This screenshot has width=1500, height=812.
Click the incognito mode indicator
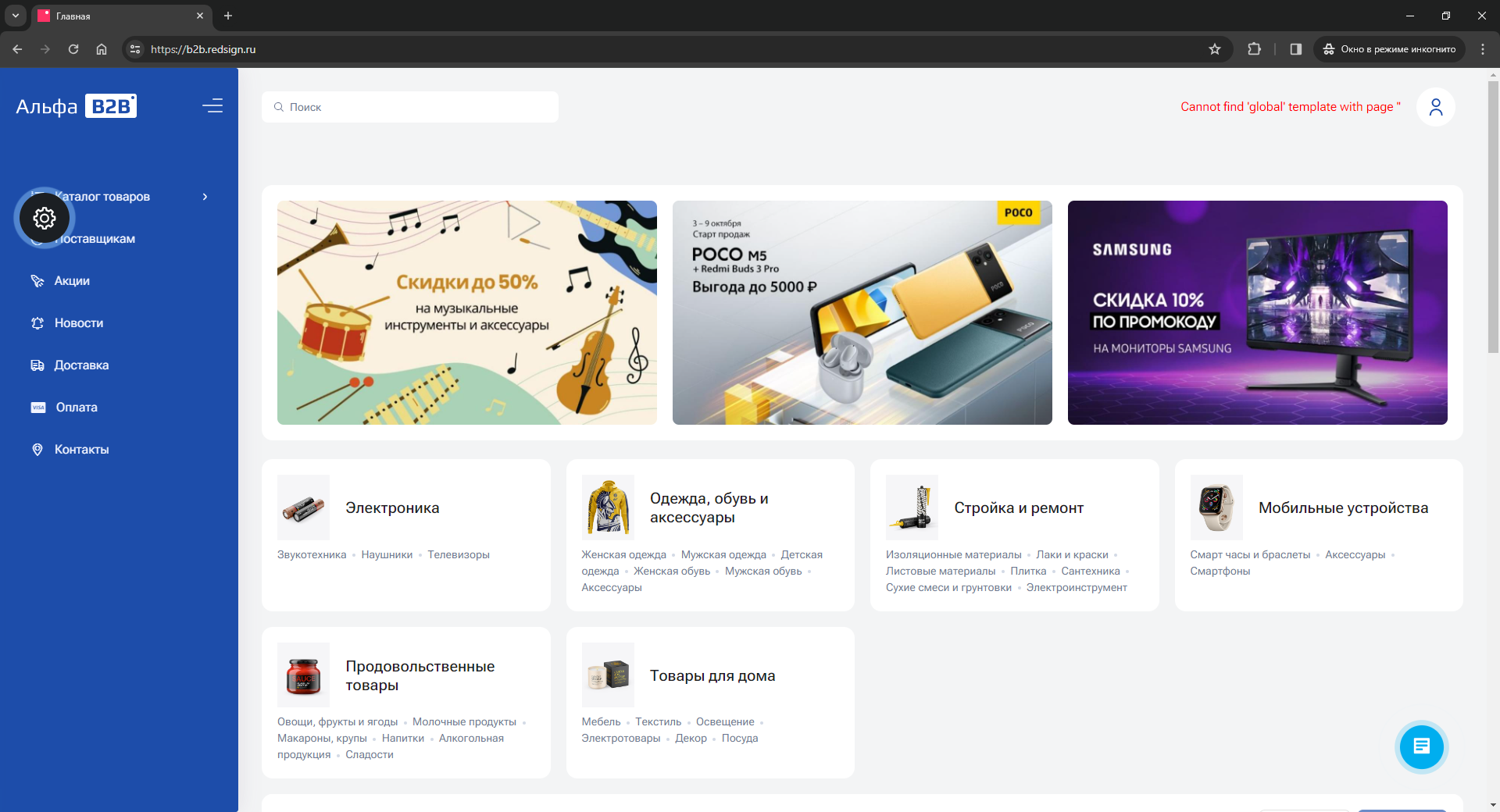point(1389,49)
